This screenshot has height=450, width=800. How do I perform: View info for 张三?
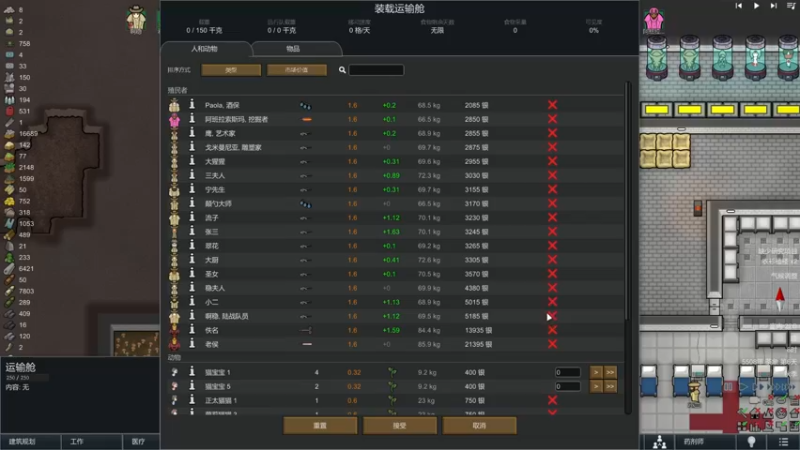(x=192, y=231)
